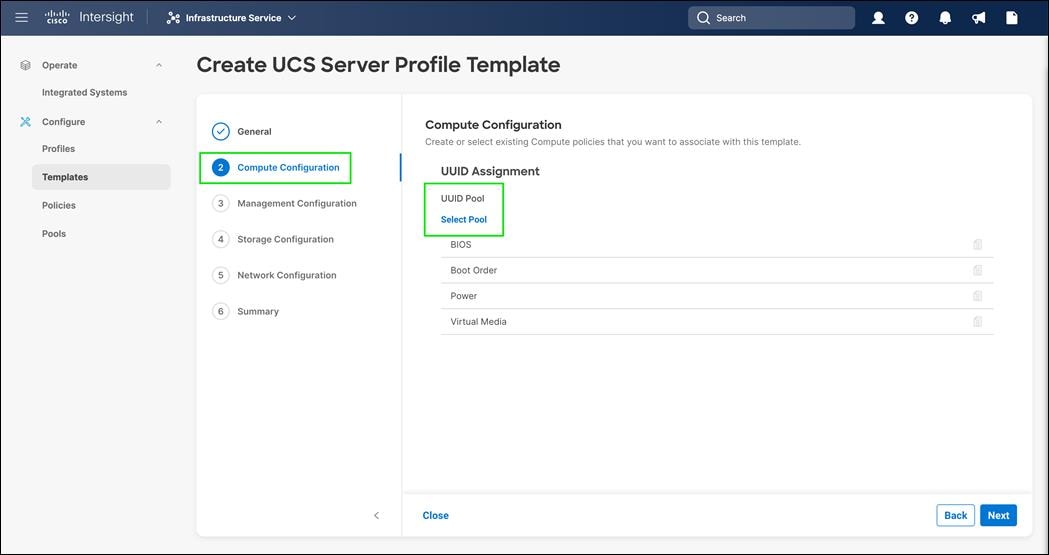Open the help question mark icon
Screen dimensions: 1049x555
pos(911,18)
